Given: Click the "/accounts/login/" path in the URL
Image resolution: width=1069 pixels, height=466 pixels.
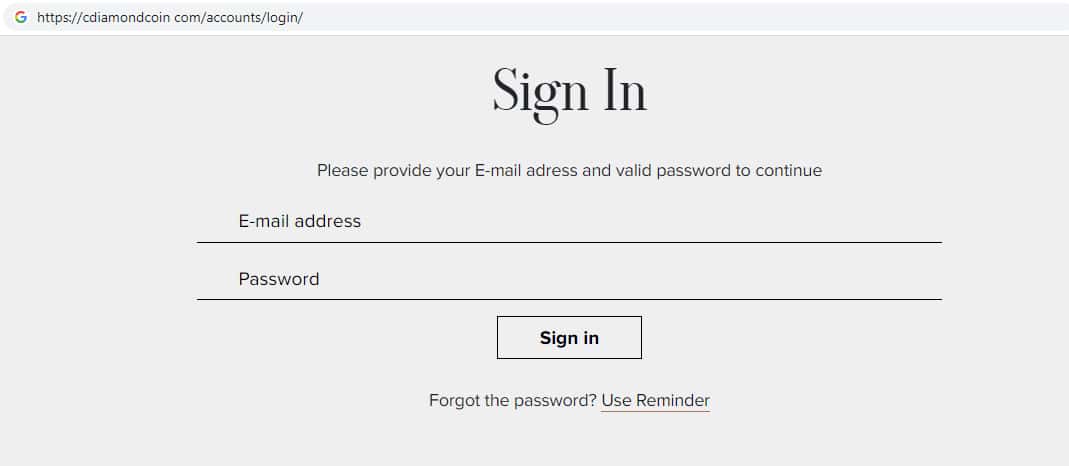Looking at the screenshot, I should point(253,18).
